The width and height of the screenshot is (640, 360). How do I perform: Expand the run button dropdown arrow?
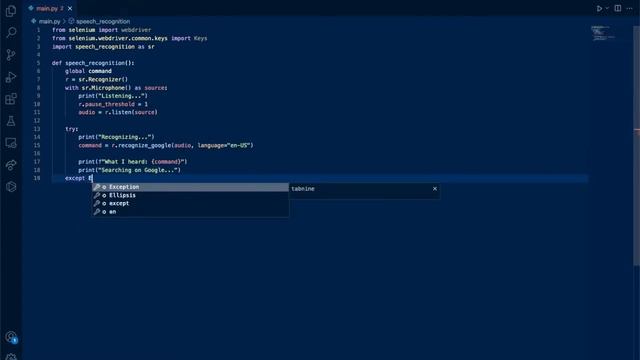[607, 8]
